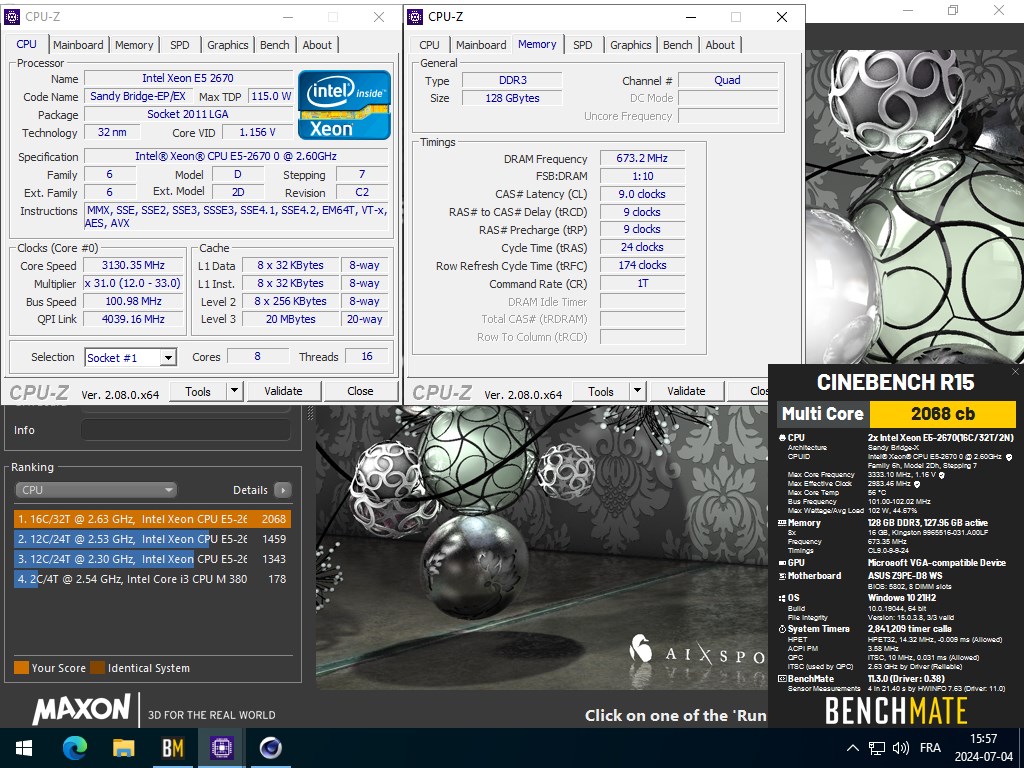Switch to Cinebench taskbar icon

click(270, 748)
